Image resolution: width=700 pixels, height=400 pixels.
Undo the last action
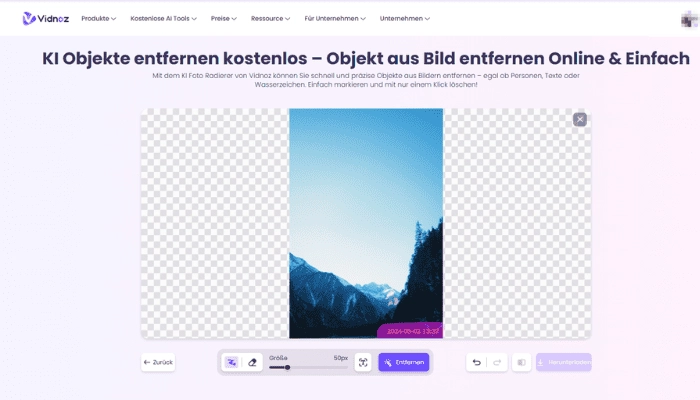pyautogui.click(x=476, y=362)
